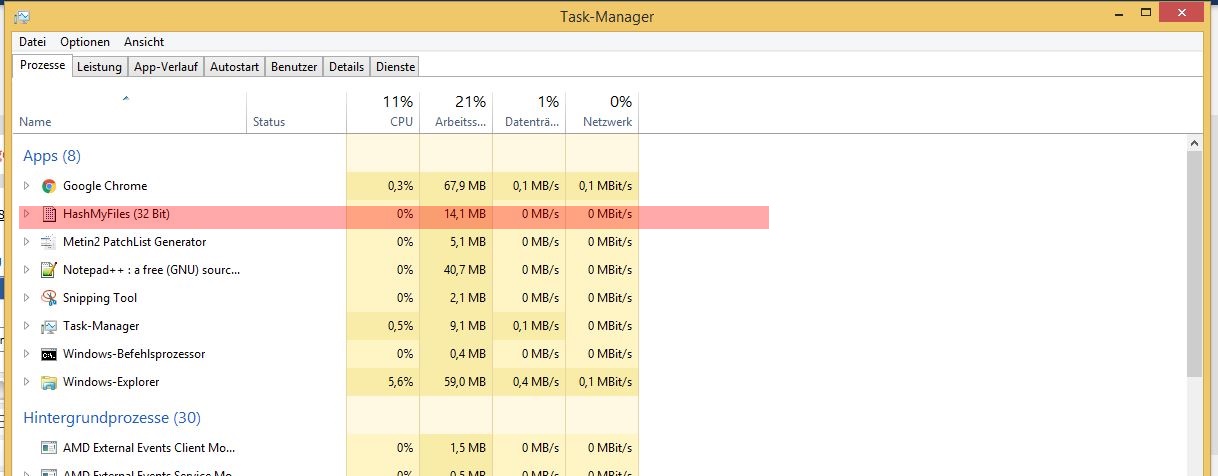Expand the Notepad++ process entry

pos(27,270)
